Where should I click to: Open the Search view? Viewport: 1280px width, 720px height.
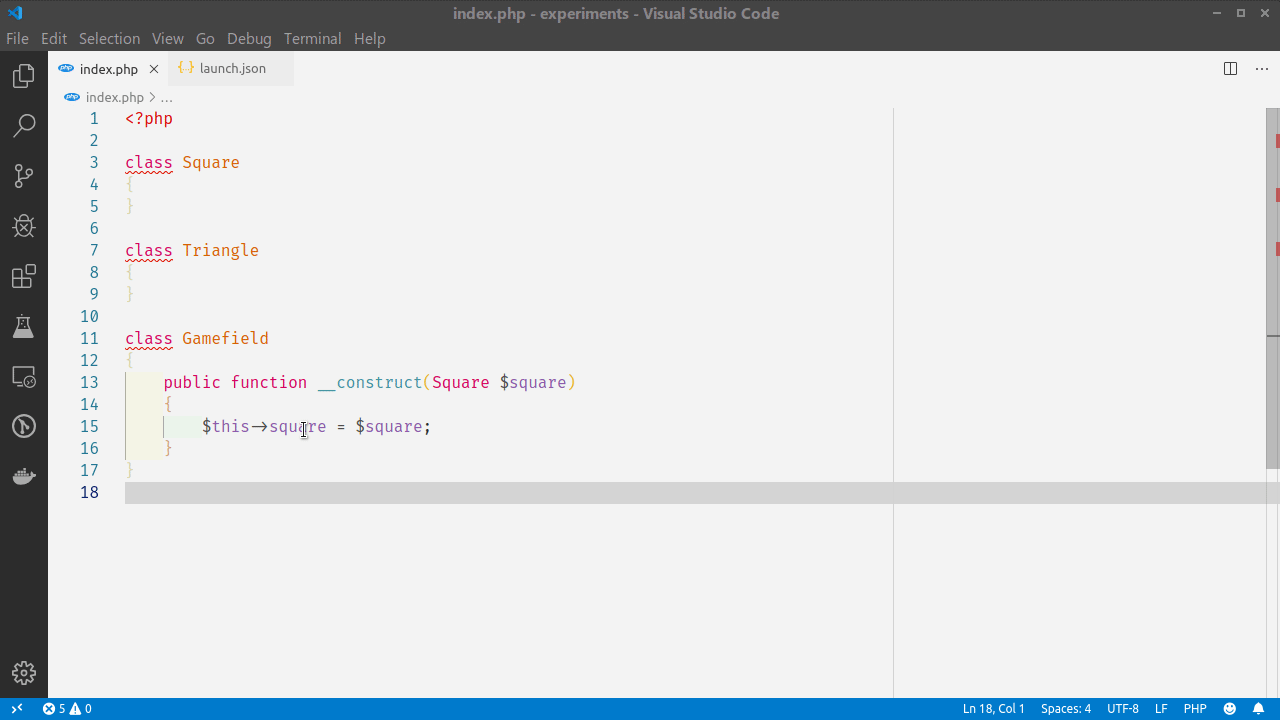pyautogui.click(x=23, y=125)
